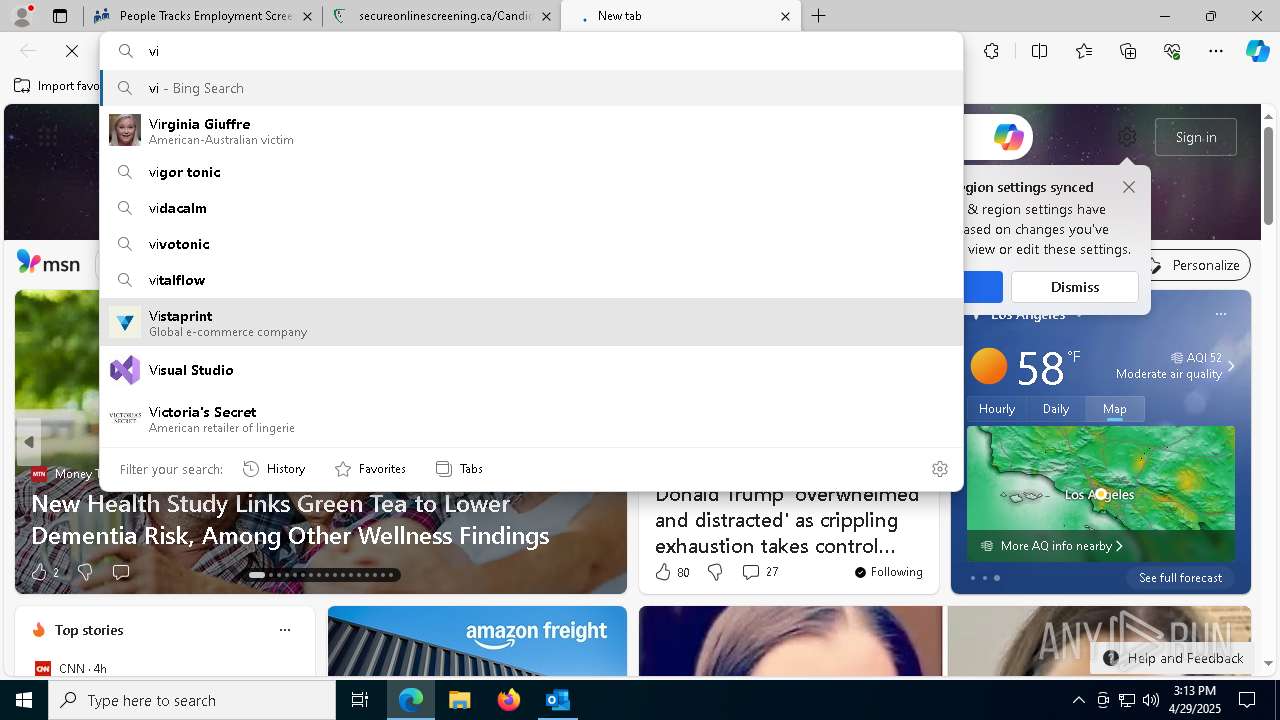Expand the Los Angeles location dropdown

click(x=1079, y=315)
